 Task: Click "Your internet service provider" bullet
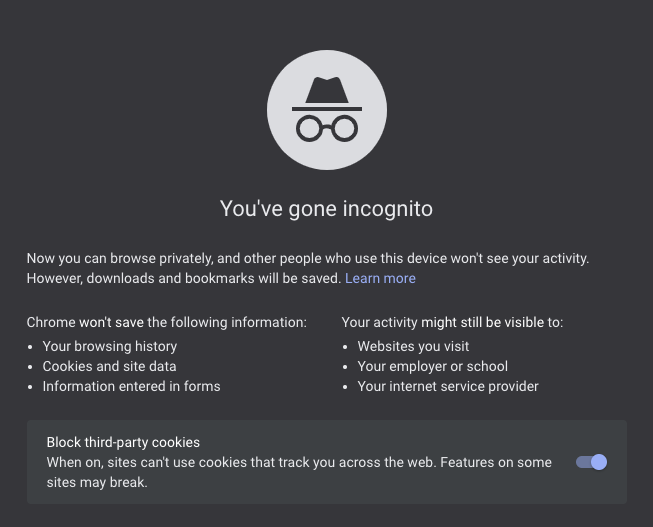click(448, 386)
